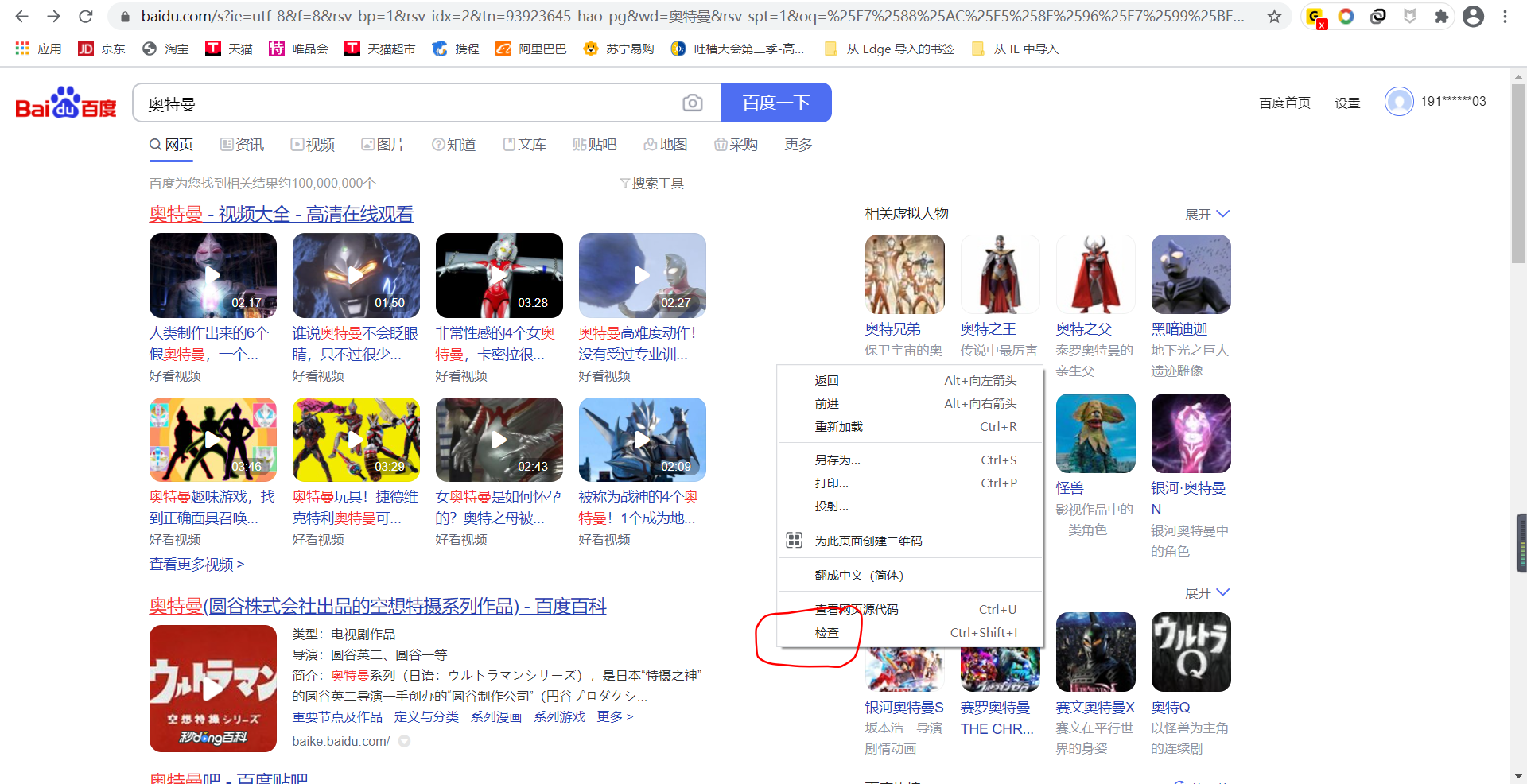
Task: Switch to the 知道 tab
Action: [x=454, y=145]
